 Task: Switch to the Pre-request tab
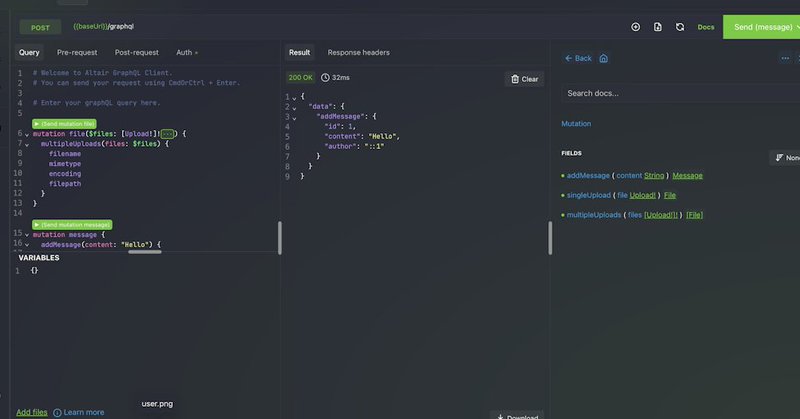click(x=77, y=53)
